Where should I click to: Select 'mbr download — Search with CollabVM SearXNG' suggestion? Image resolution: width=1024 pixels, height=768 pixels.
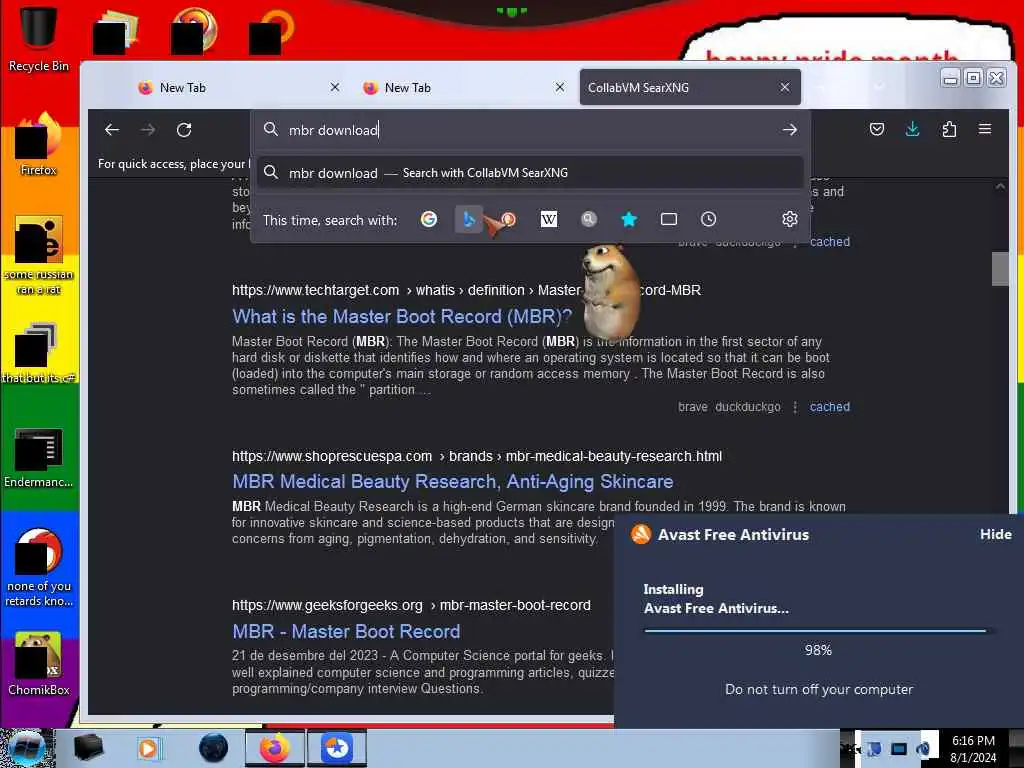[x=530, y=173]
